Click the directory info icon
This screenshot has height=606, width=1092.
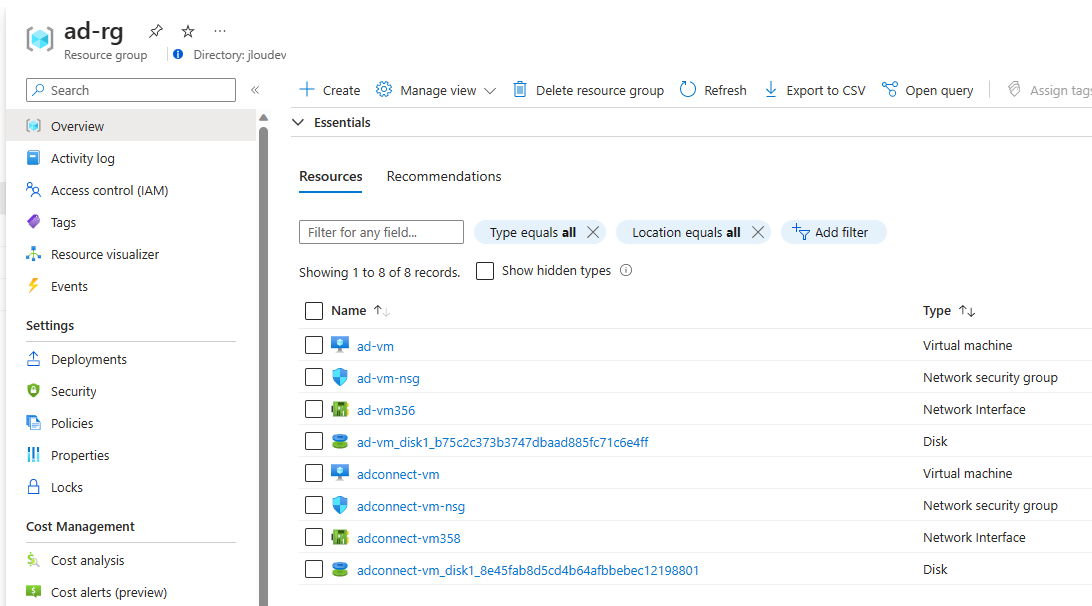pyautogui.click(x=178, y=54)
